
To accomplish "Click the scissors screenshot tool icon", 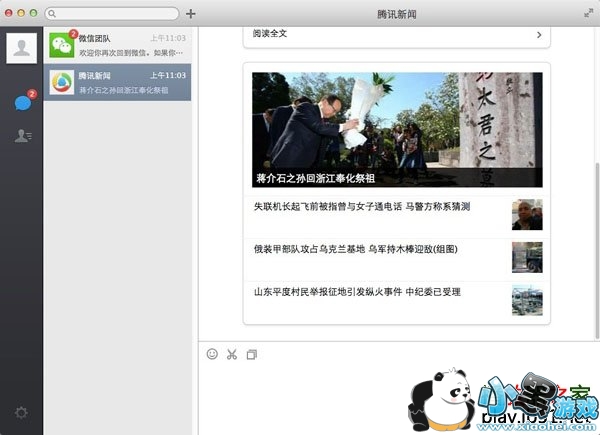I will pos(232,354).
